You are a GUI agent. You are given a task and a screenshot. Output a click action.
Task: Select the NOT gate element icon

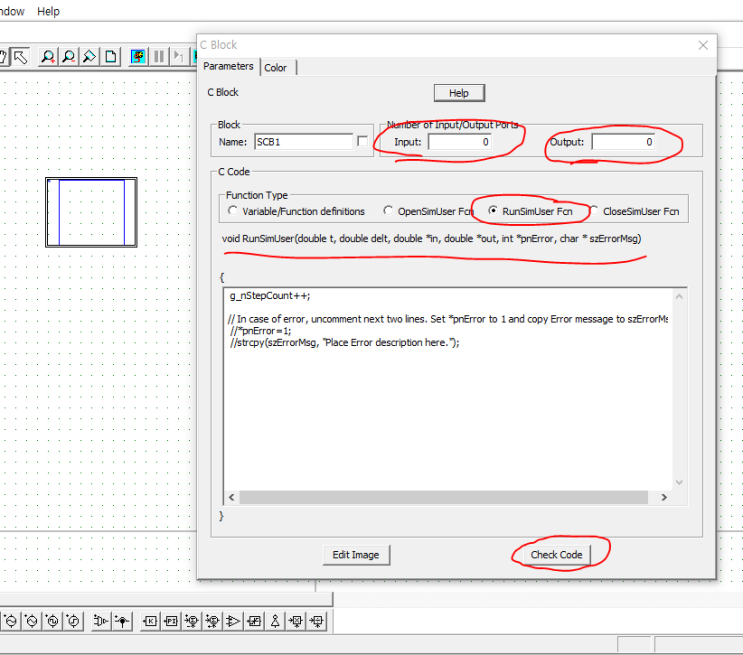tap(275, 621)
